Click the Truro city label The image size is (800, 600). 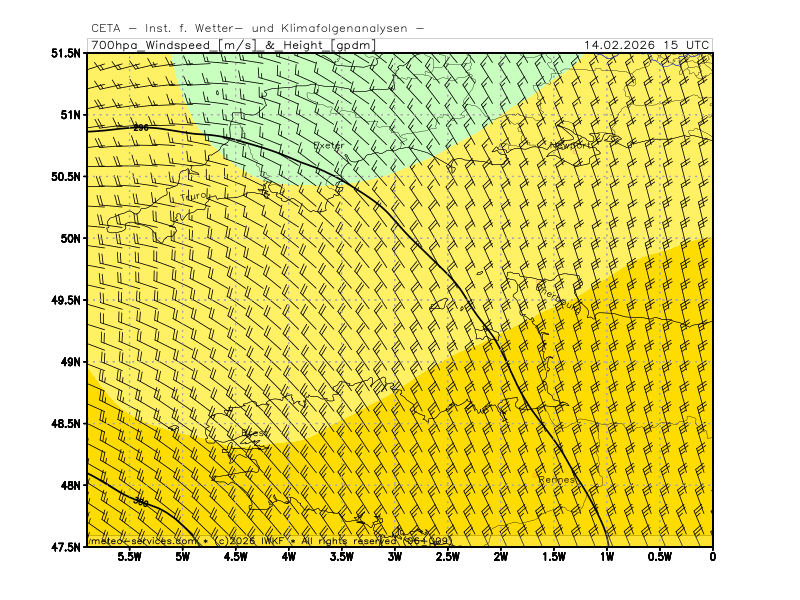(x=195, y=196)
